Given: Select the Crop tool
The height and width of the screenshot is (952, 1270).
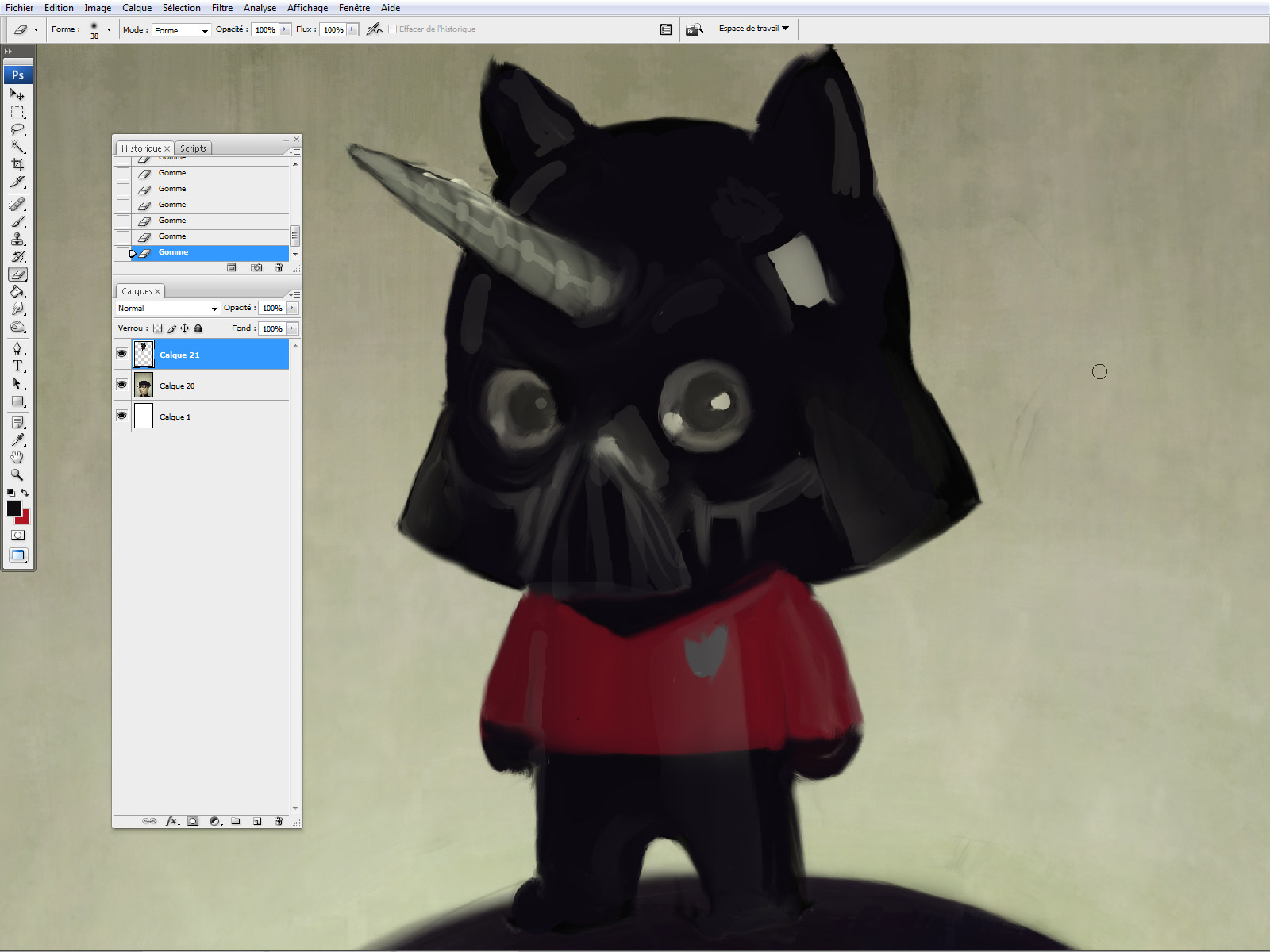Looking at the screenshot, I should click(17, 164).
